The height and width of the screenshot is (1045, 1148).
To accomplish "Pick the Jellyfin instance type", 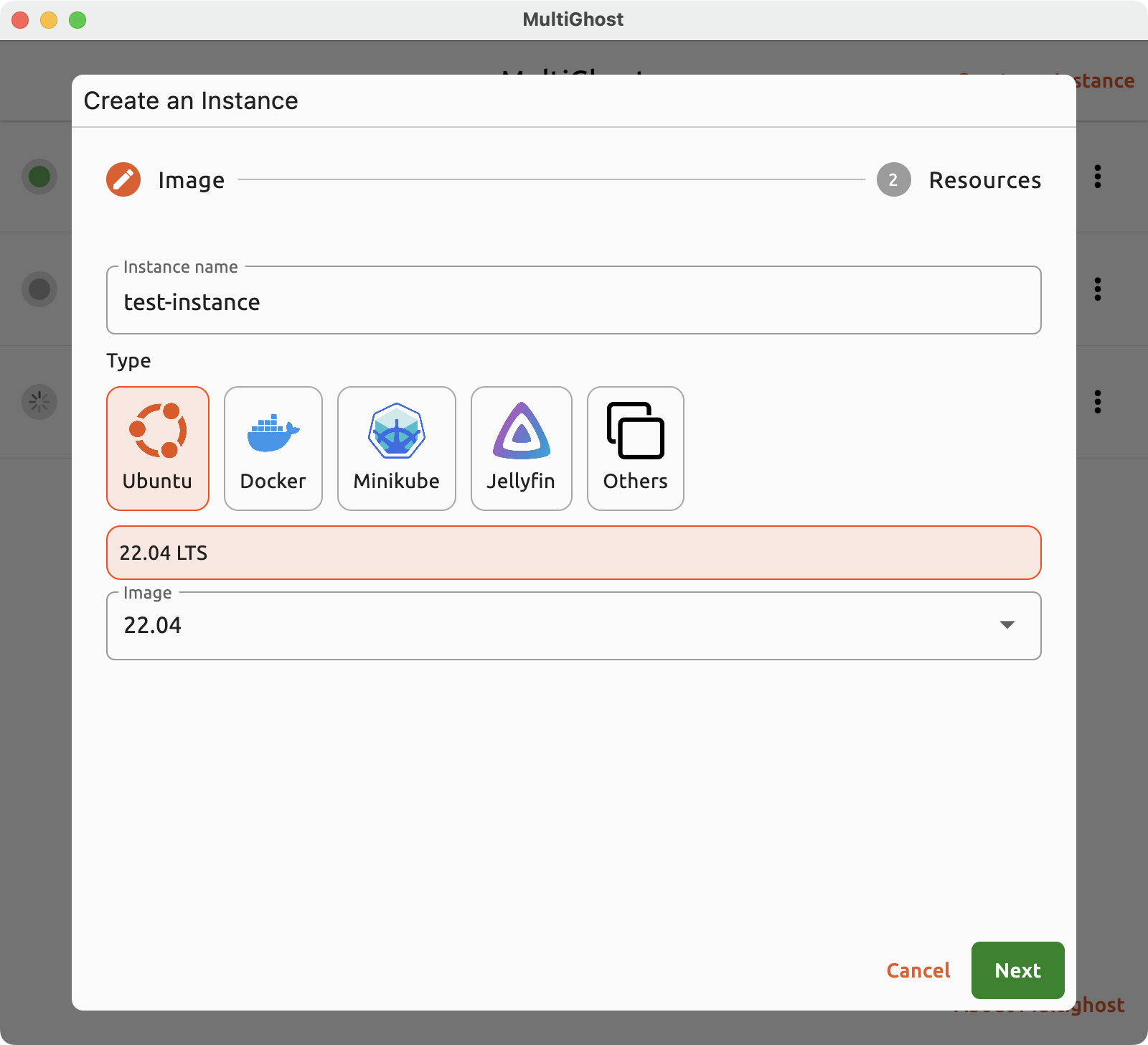I will tap(521, 449).
